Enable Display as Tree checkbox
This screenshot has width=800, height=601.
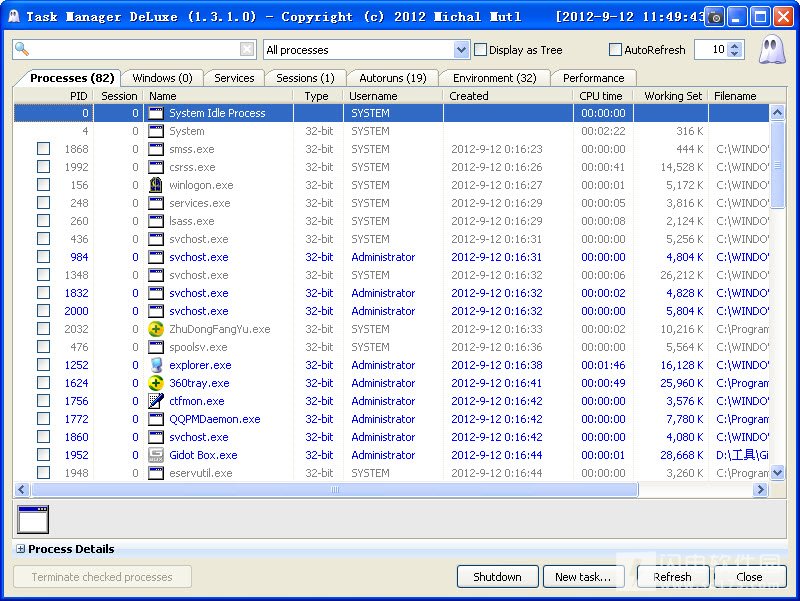(480, 49)
